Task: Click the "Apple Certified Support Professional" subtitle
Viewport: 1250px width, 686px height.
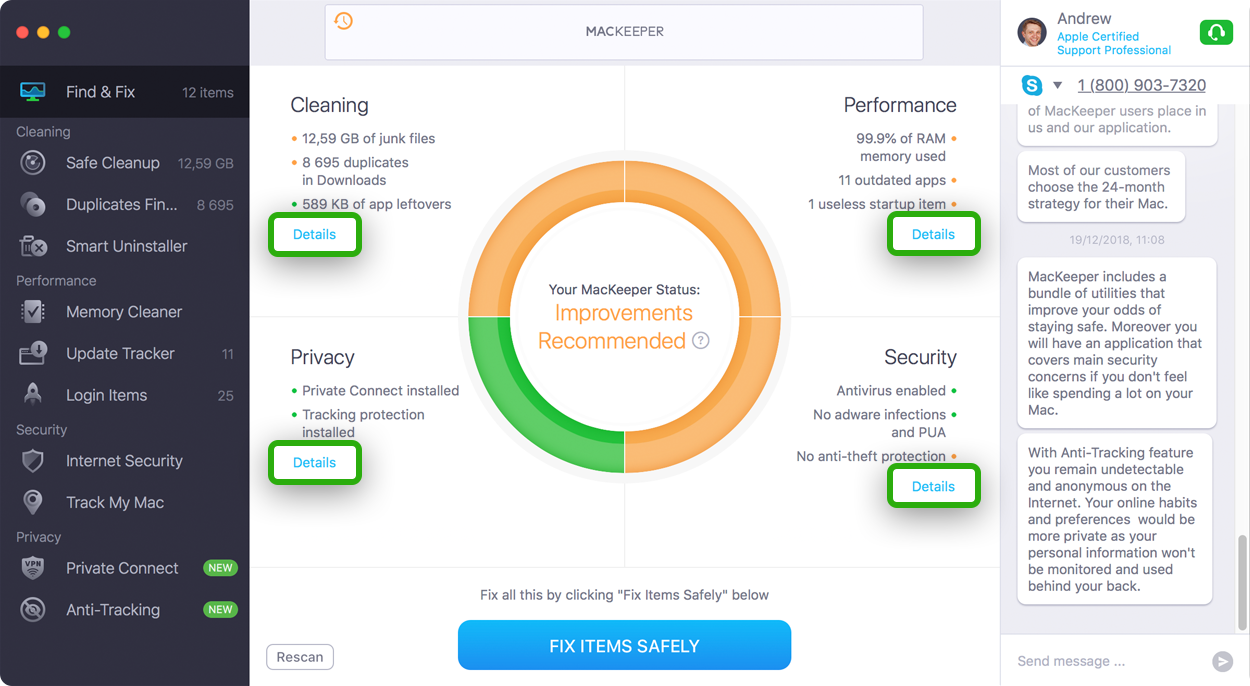Action: point(1114,43)
